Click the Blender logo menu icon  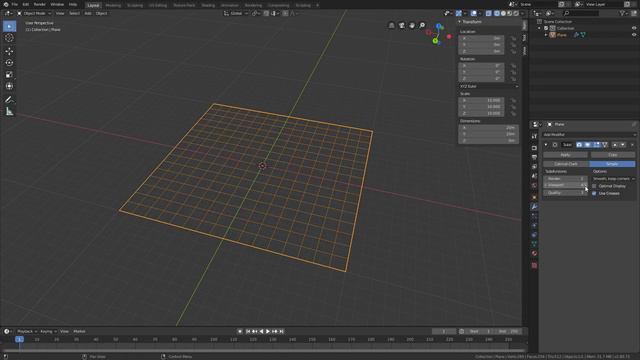pyautogui.click(x=6, y=4)
